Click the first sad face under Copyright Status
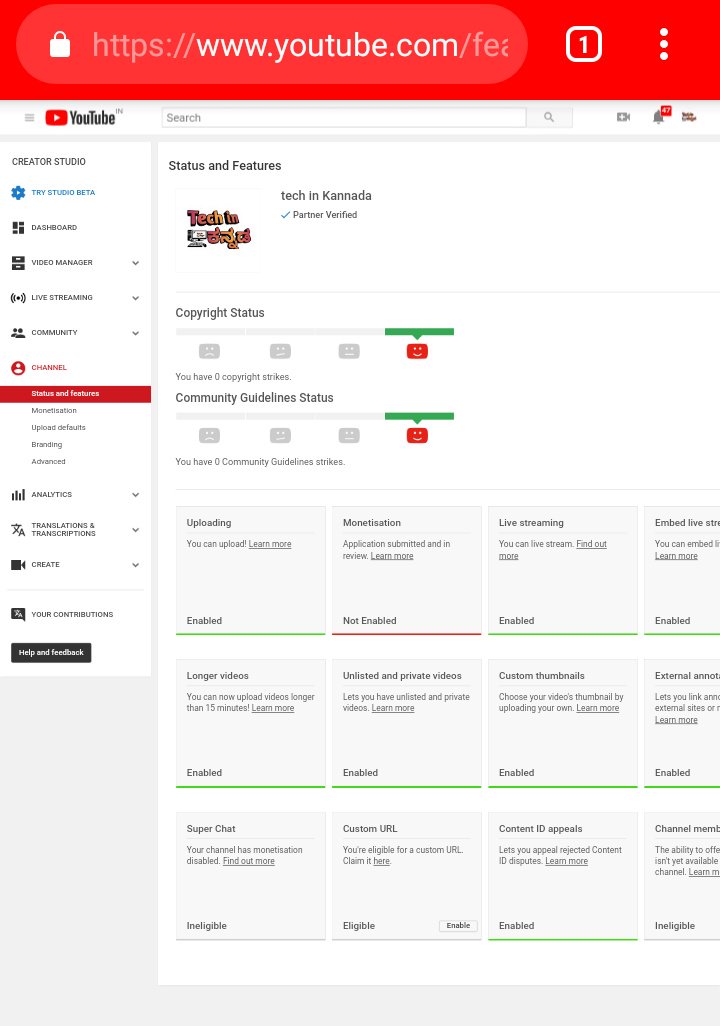This screenshot has width=720, height=1026. (x=209, y=351)
